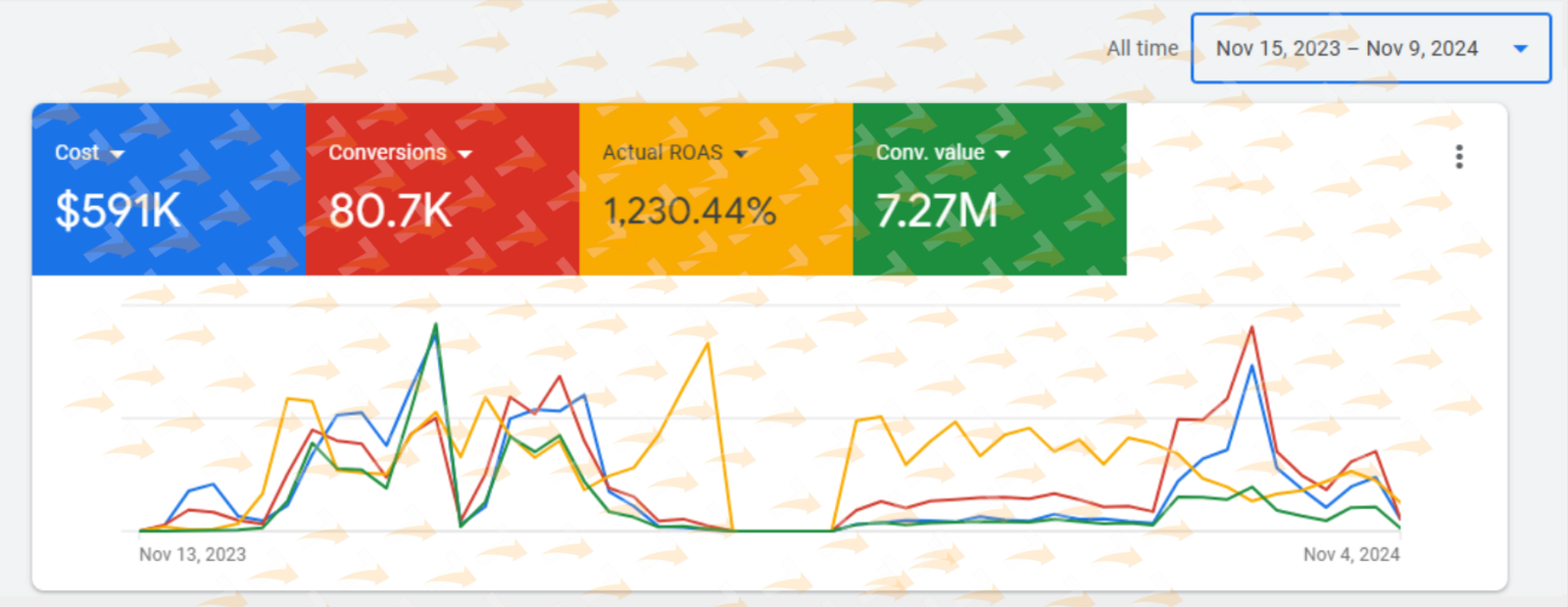This screenshot has height=607, width=1568.
Task: Click the Nov 15, 2023 – Nov 9, 2024 date text
Action: (1347, 48)
